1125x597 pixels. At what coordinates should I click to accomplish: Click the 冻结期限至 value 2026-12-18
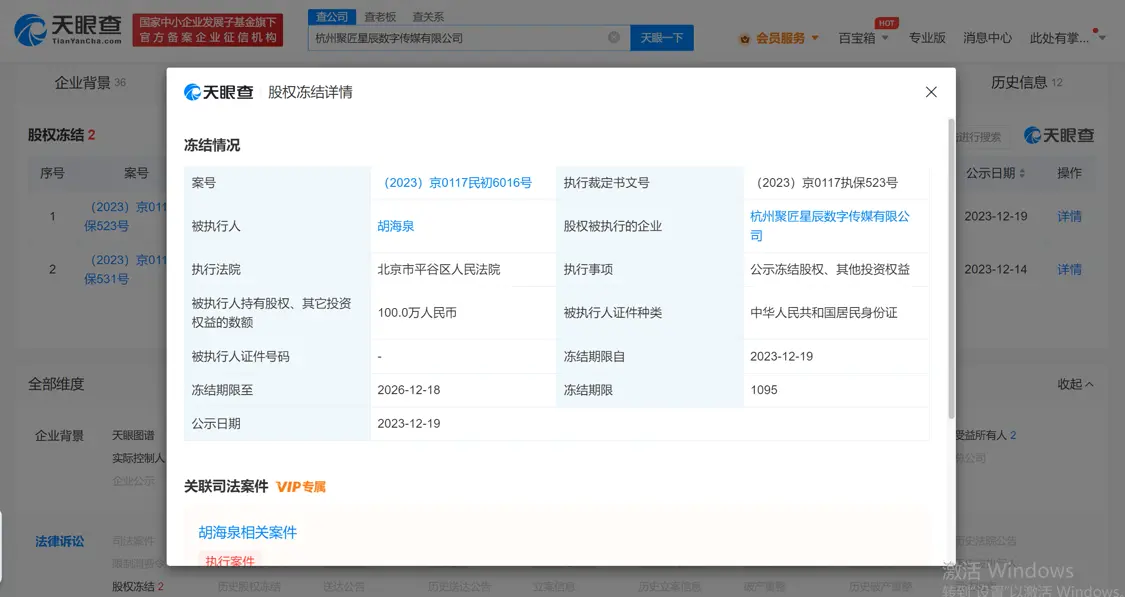pyautogui.click(x=409, y=390)
